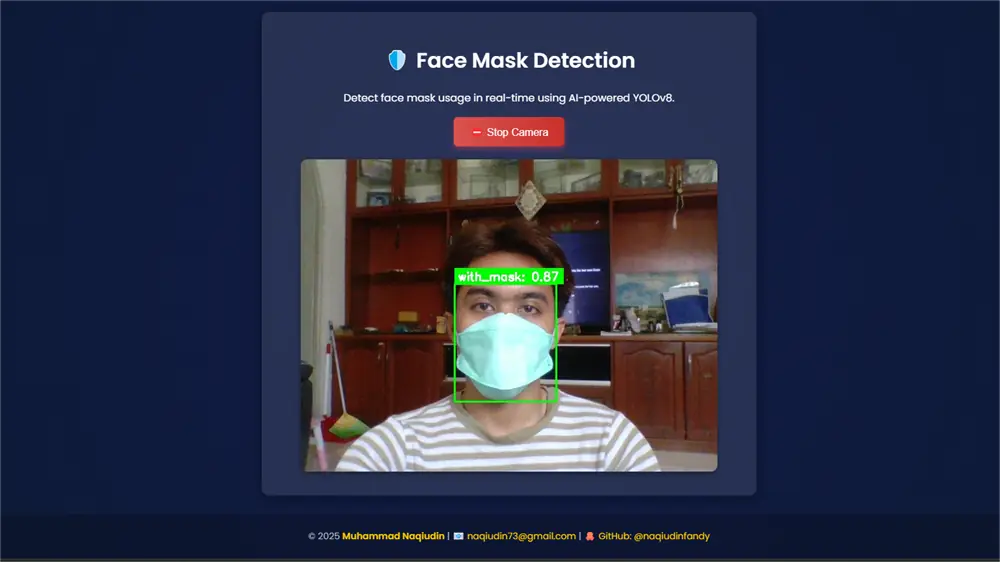Click the blue shield icon beside title

[x=397, y=61]
